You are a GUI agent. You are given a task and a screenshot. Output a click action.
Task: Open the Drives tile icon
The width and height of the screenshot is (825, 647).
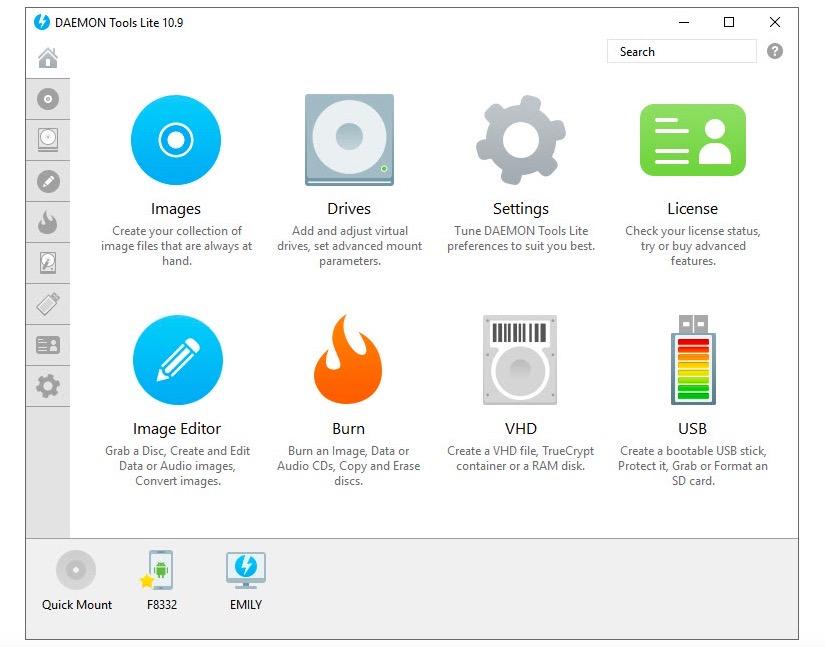click(x=349, y=141)
